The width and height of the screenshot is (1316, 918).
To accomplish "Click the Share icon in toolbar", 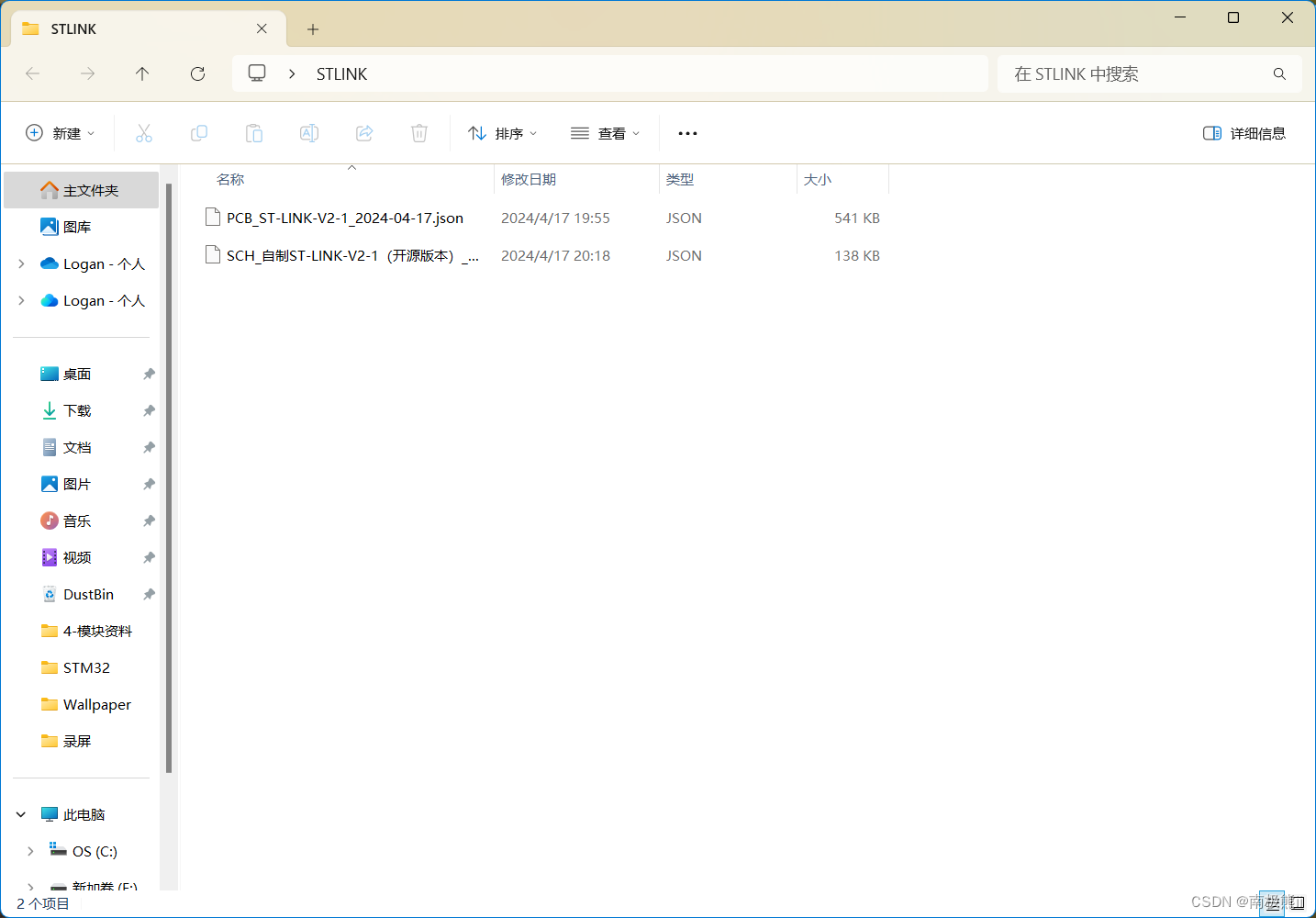I will tap(364, 133).
